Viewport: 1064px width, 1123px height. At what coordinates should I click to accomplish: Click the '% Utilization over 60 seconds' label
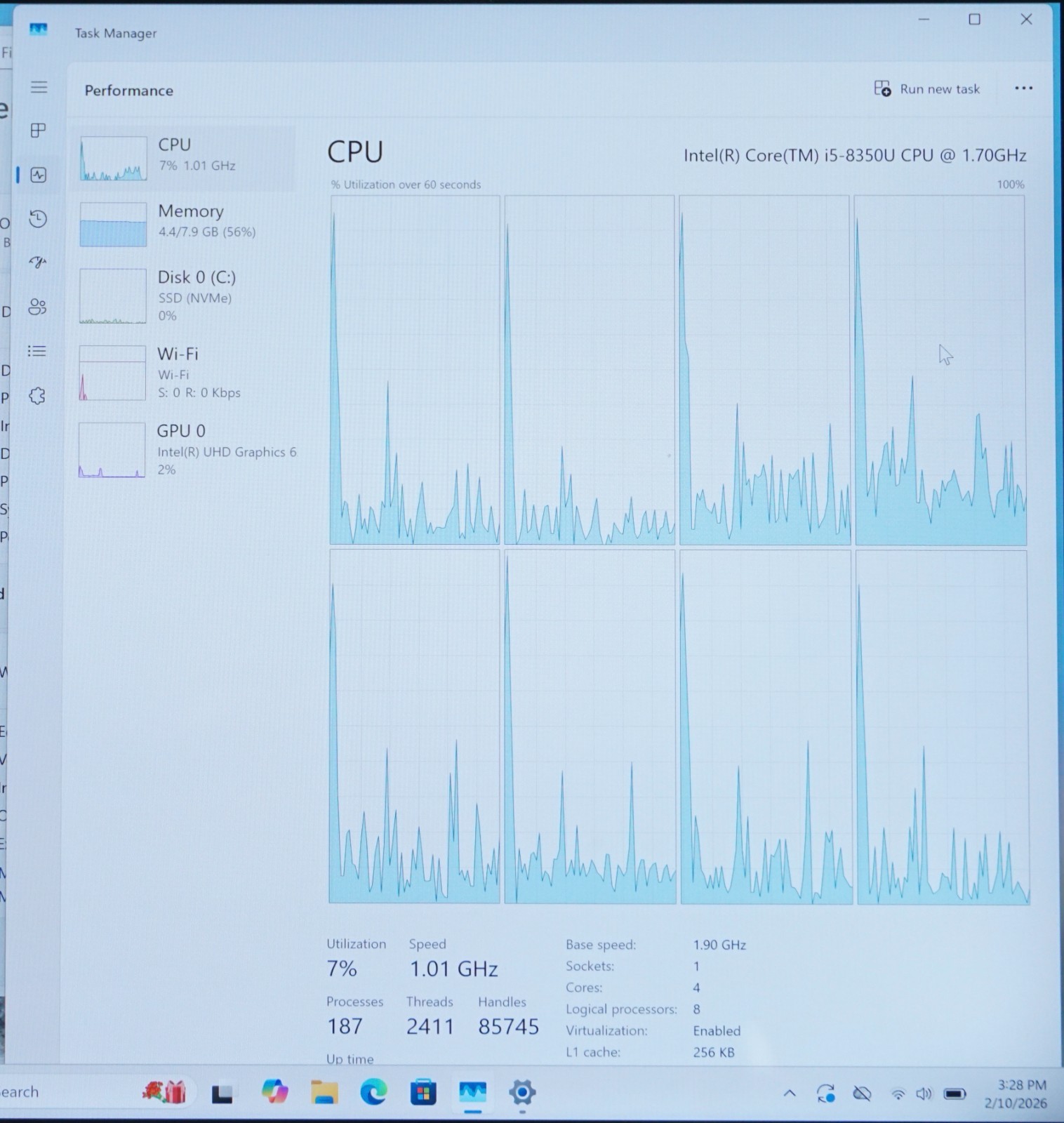click(406, 185)
